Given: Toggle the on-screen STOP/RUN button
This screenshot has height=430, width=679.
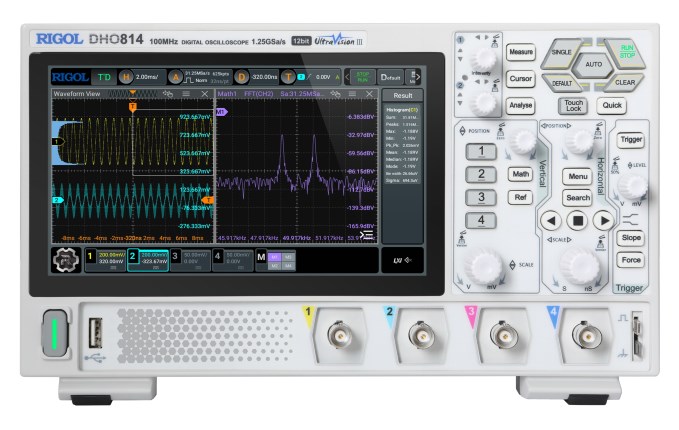Looking at the screenshot, I should click(362, 78).
